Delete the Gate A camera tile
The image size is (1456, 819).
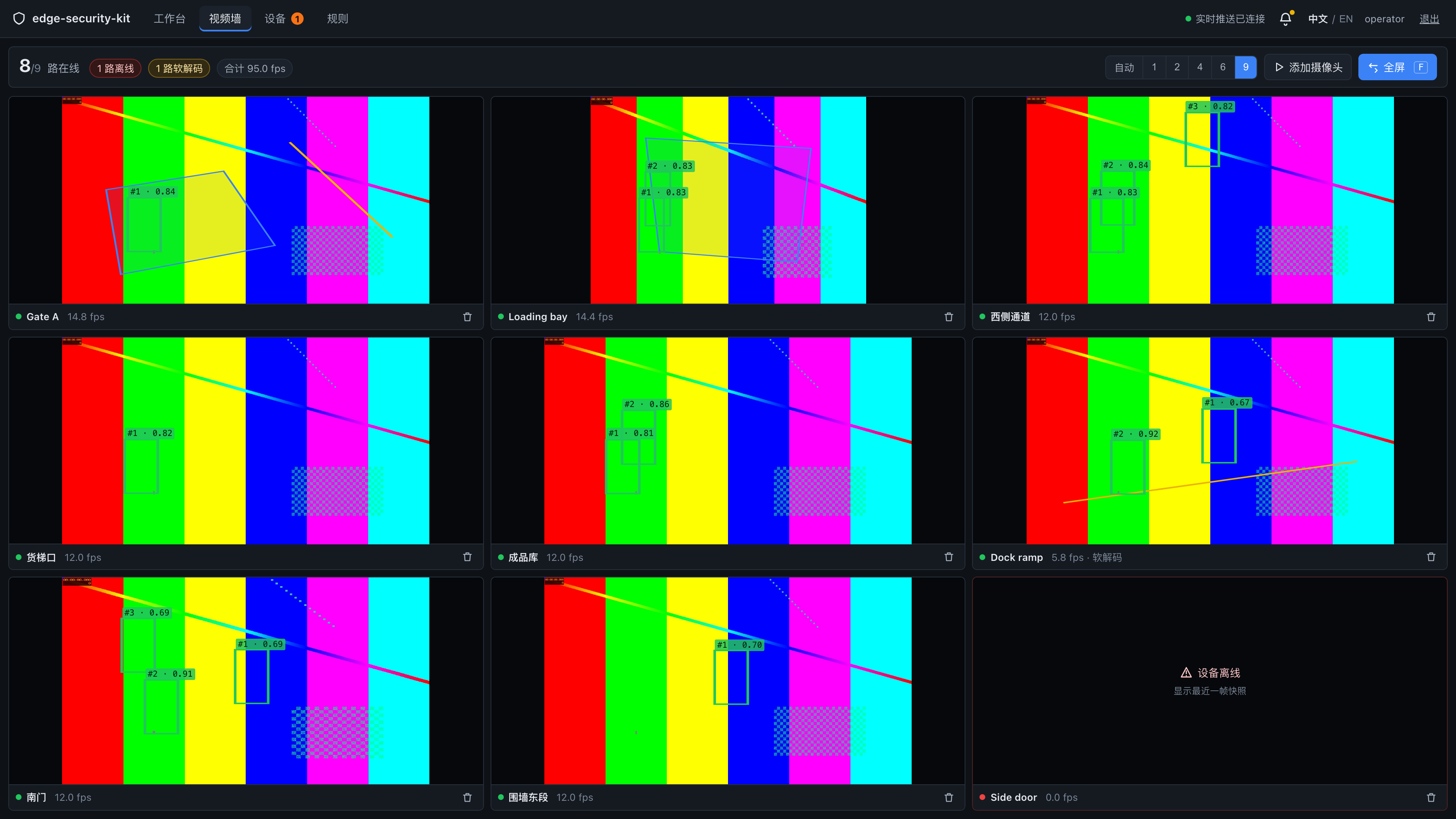[467, 317]
